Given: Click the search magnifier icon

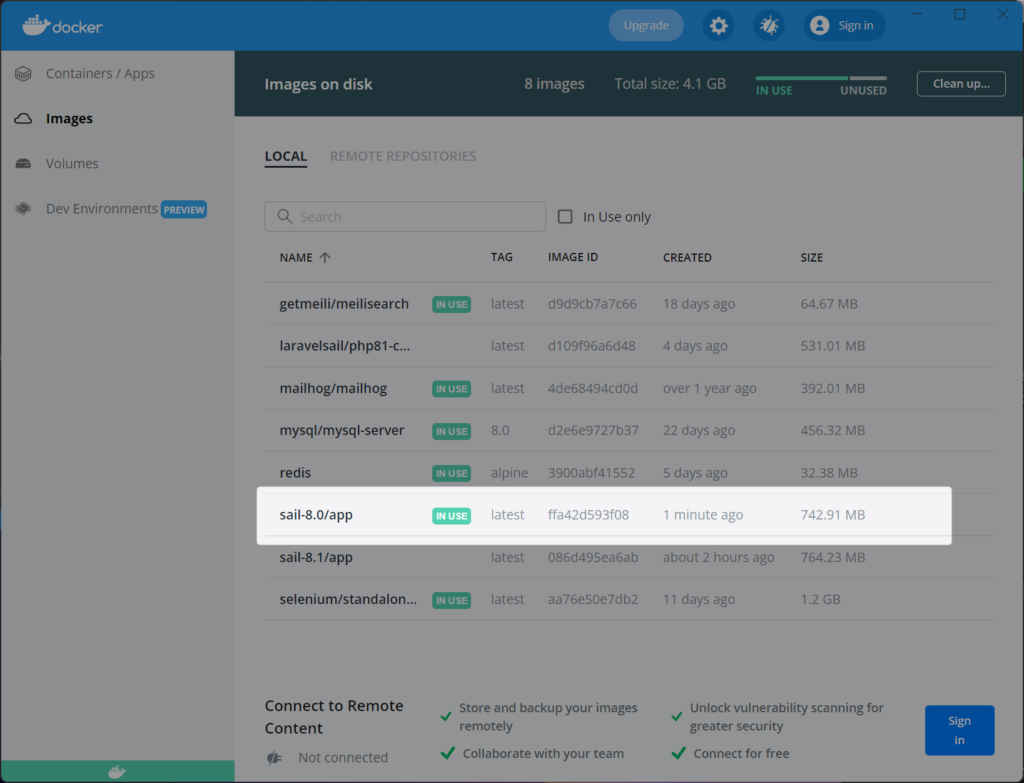Looking at the screenshot, I should (x=285, y=216).
